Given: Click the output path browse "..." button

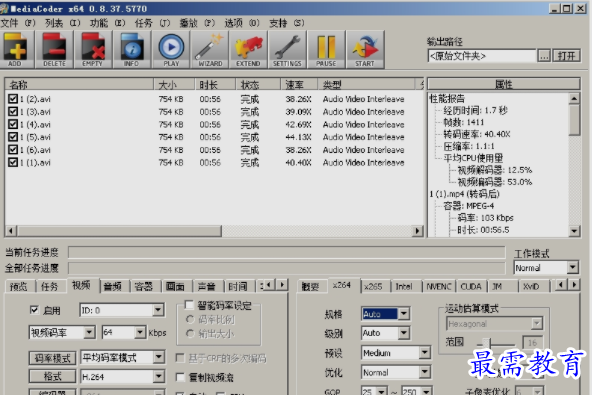Looking at the screenshot, I should pos(544,56).
